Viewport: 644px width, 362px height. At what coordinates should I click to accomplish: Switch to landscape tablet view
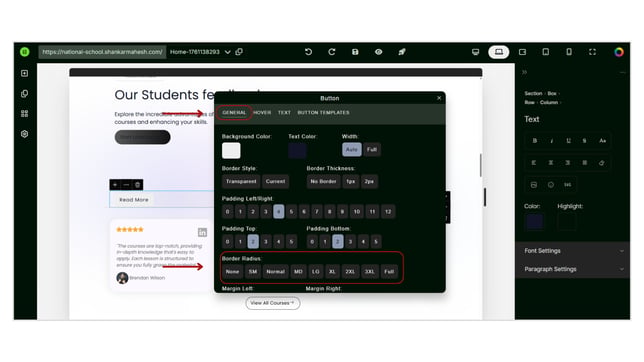point(522,52)
